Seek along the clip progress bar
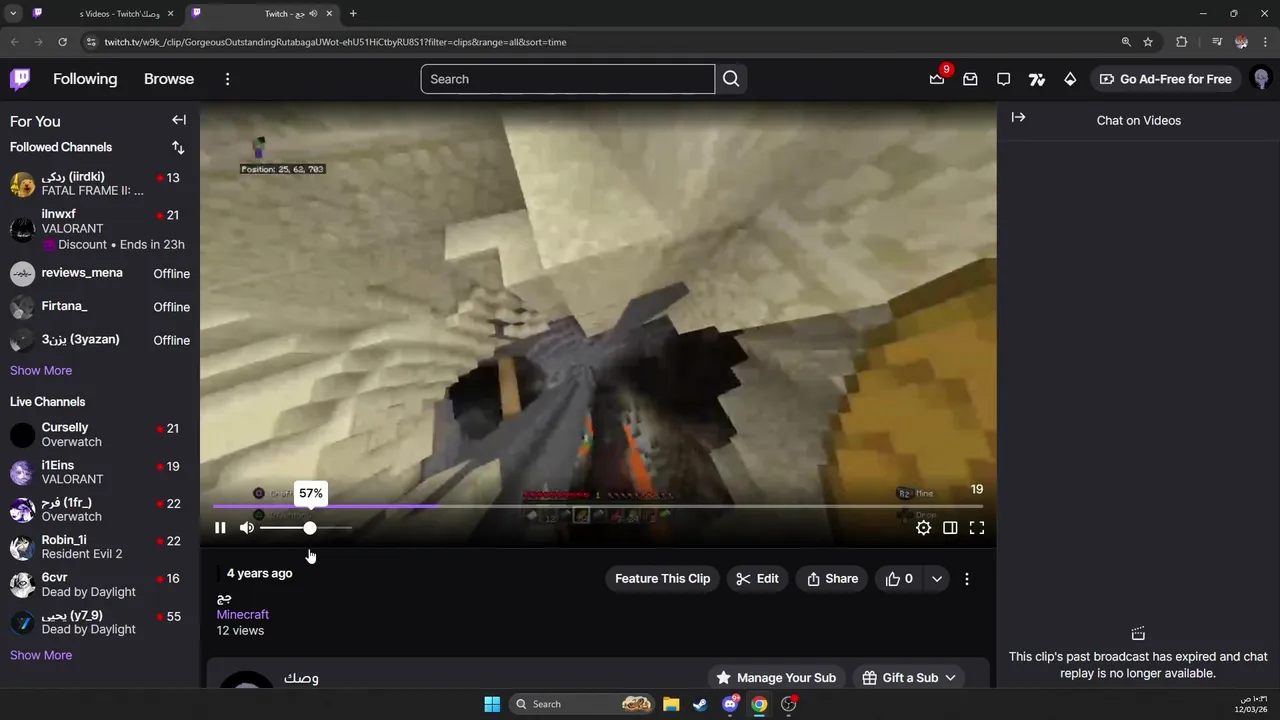 (x=598, y=507)
